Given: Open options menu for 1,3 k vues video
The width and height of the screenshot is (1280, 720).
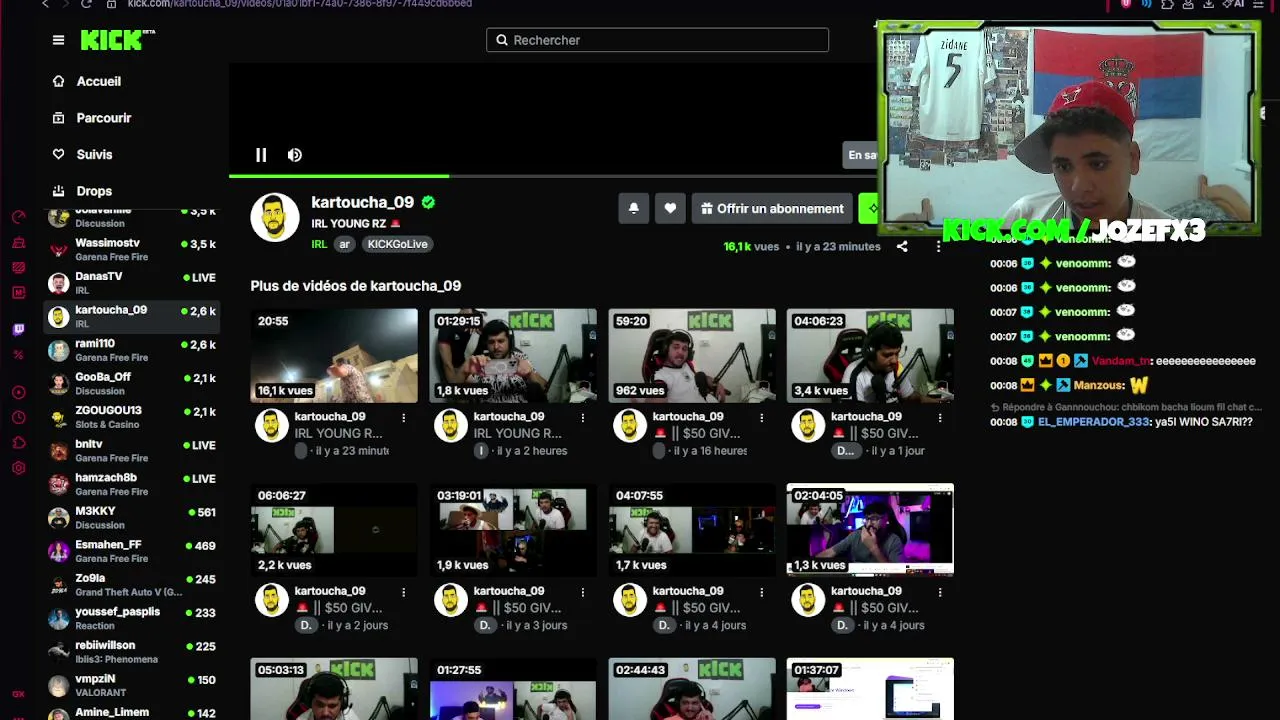Looking at the screenshot, I should [x=940, y=592].
